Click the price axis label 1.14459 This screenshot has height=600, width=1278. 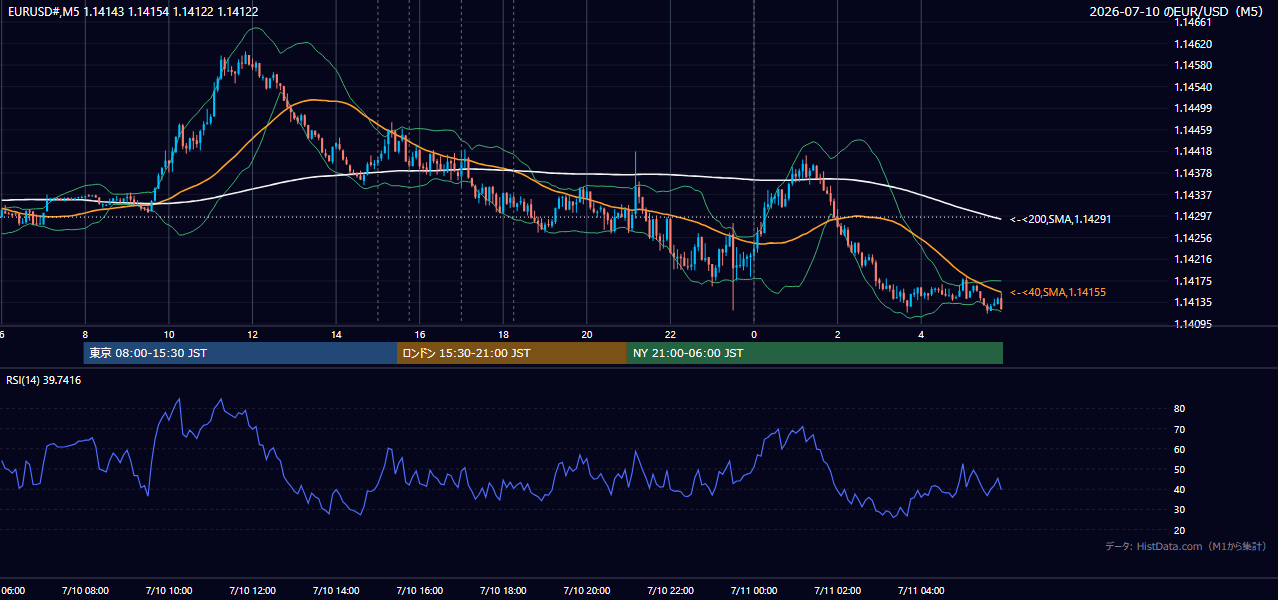[1192, 130]
